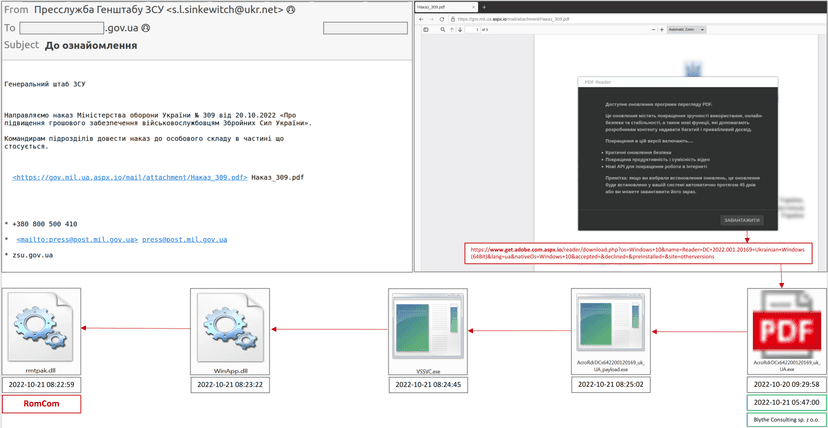The image size is (828, 428).
Task: Toggle the PDF viewer sidebar
Action: [x=426, y=30]
